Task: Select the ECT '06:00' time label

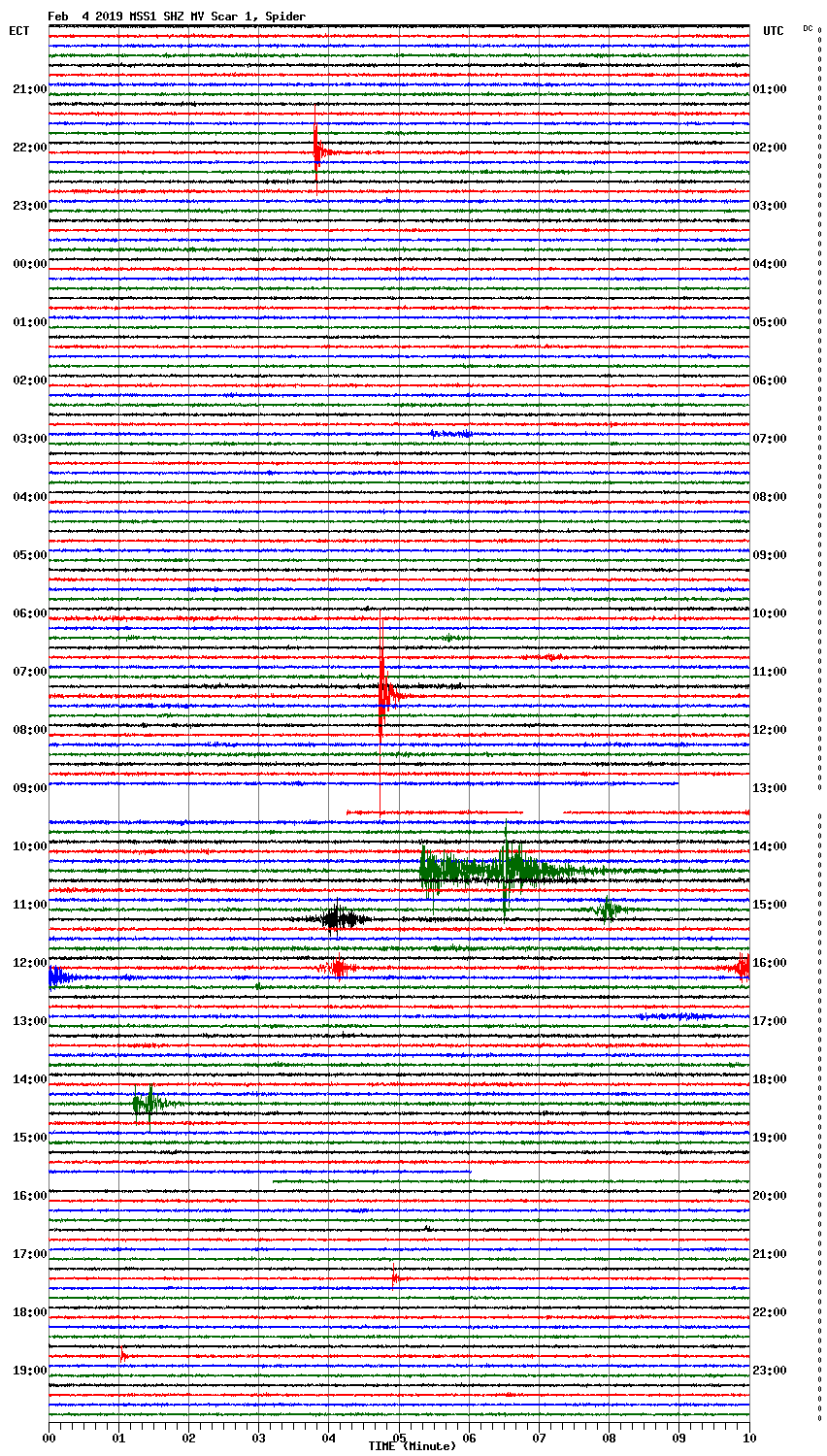Action: (29, 613)
